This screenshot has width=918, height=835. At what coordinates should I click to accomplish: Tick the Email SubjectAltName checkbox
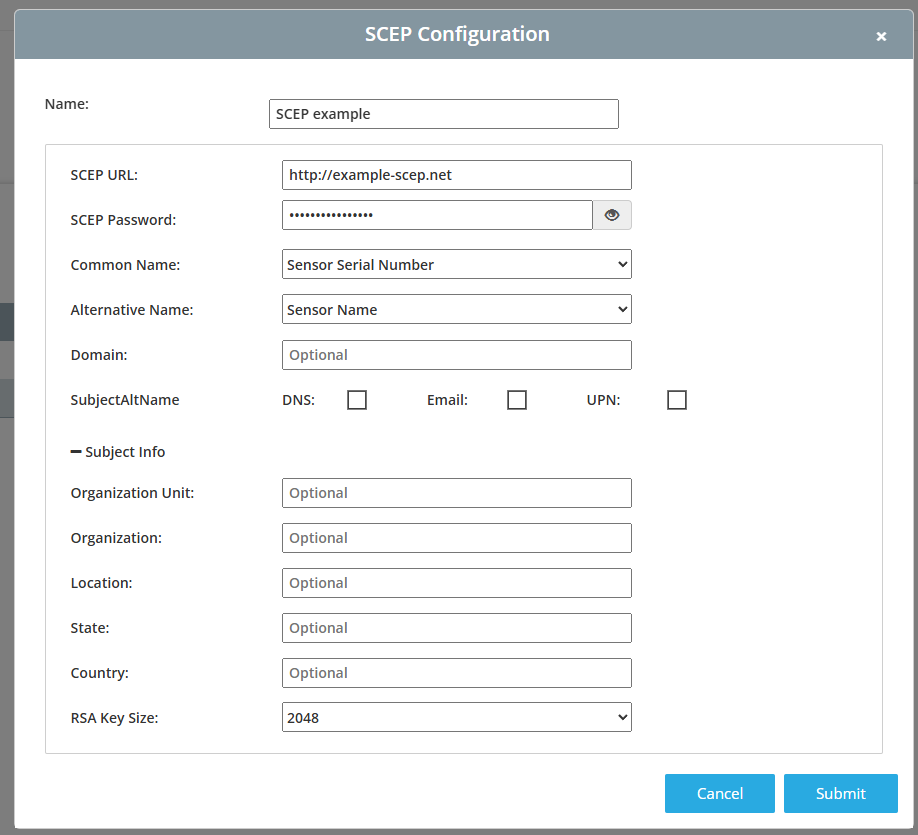pyautogui.click(x=517, y=400)
